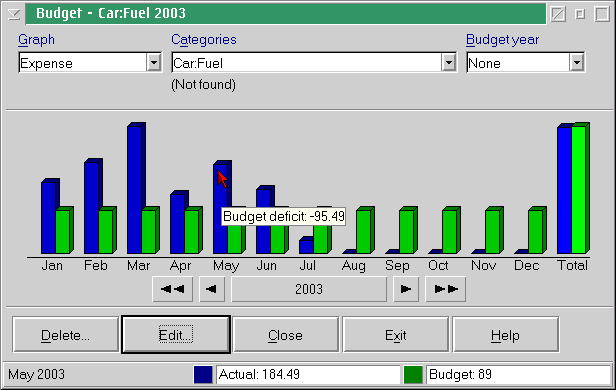Click the Close button
This screenshot has height=390, width=616.
pos(286,335)
